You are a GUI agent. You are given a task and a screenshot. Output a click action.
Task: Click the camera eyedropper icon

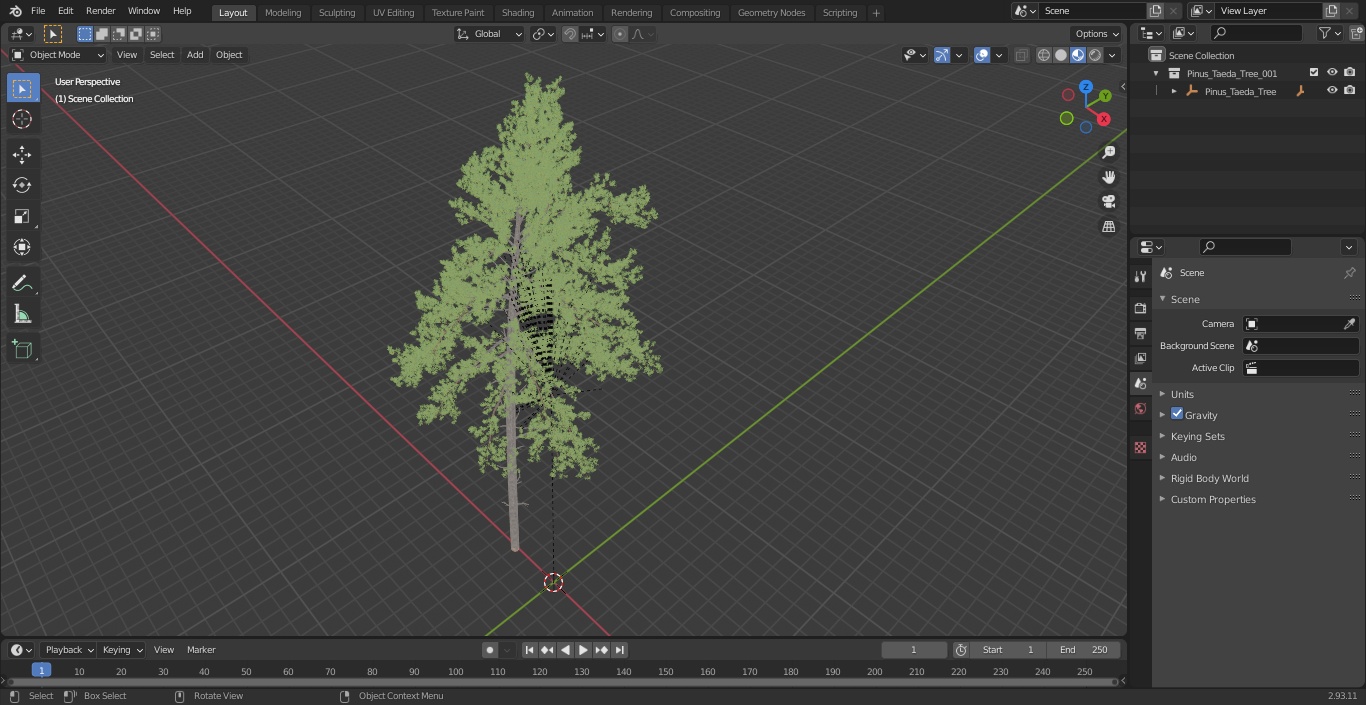[1349, 324]
